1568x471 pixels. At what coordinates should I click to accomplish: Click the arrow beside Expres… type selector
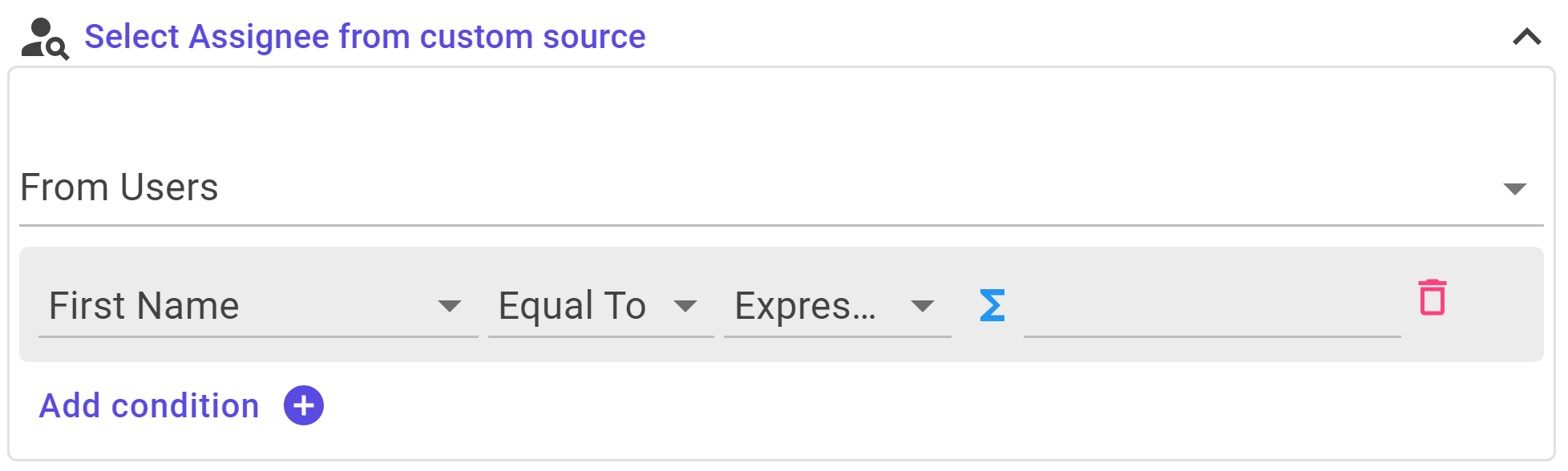(922, 306)
